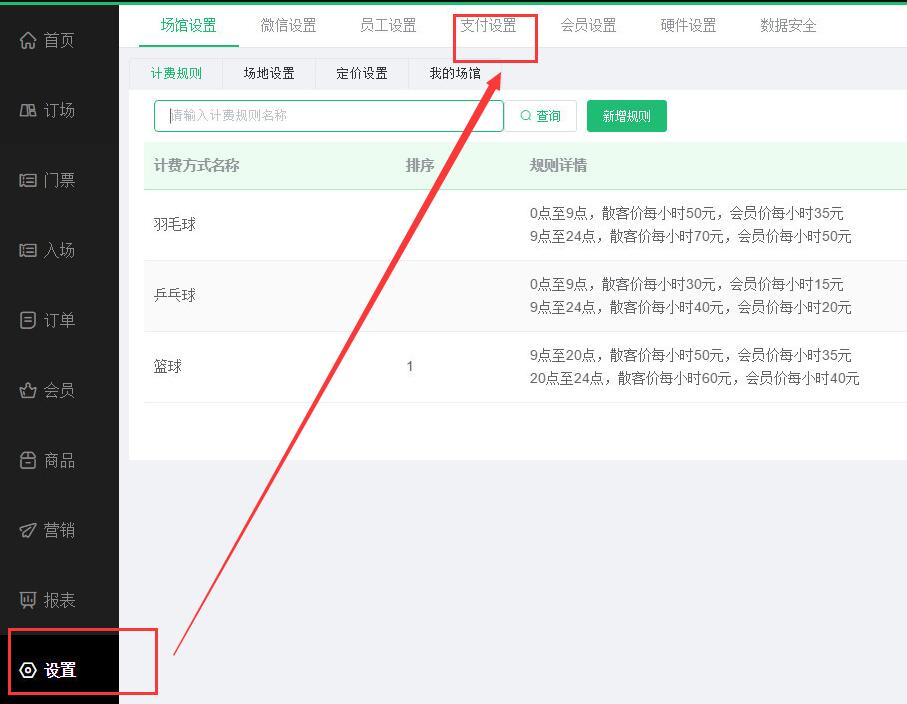Select the 场地设置 sub-tab
Image resolution: width=907 pixels, height=704 pixels.
[269, 74]
